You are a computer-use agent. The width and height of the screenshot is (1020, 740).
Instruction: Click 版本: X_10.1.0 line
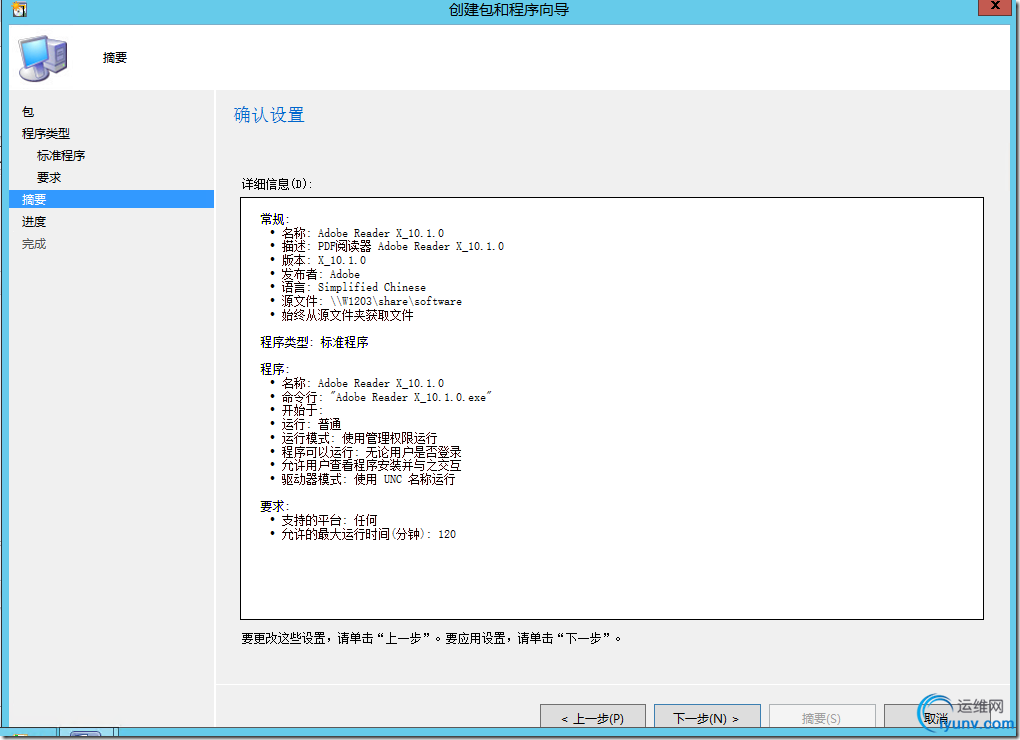pos(323,260)
